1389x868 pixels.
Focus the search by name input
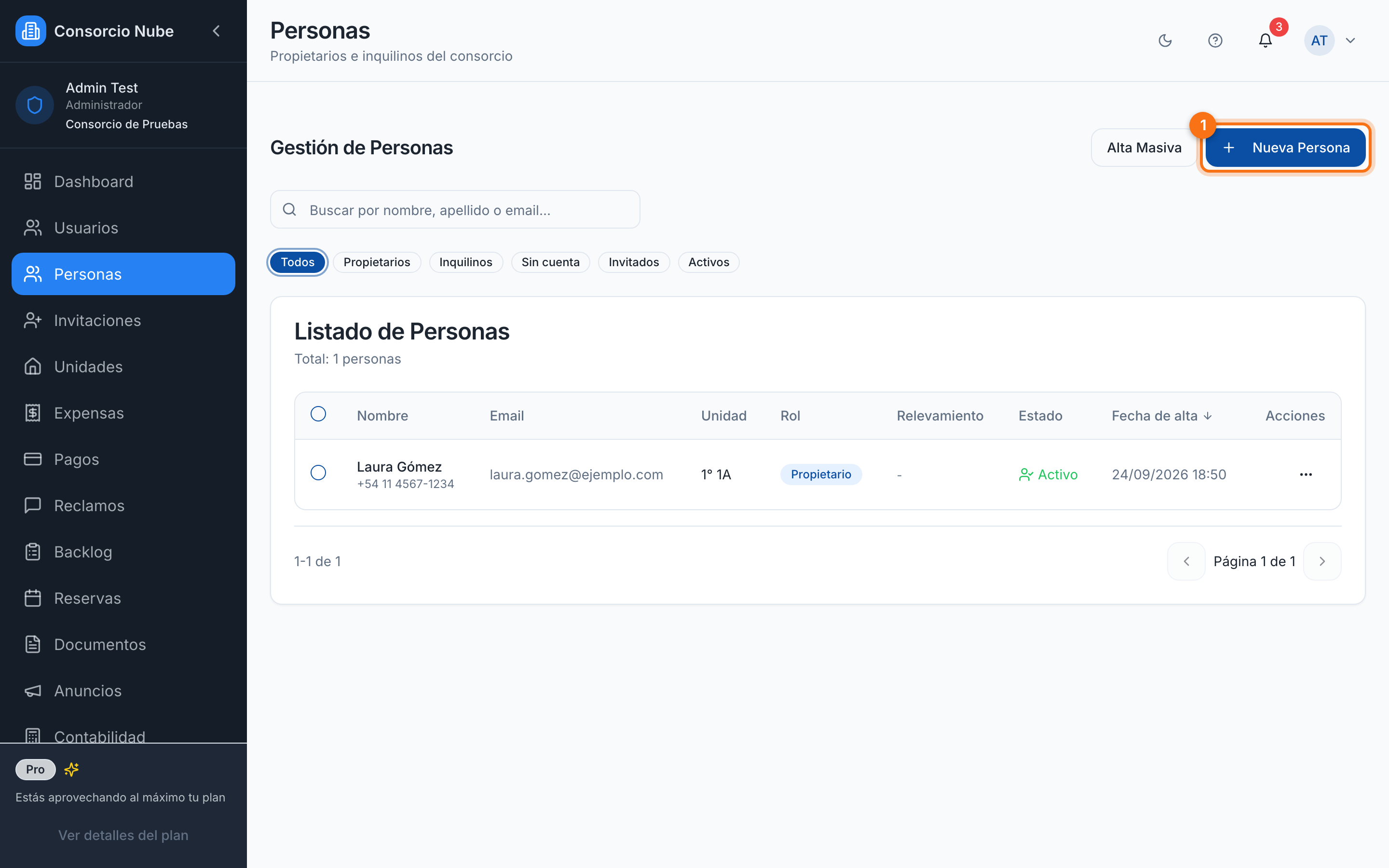point(455,210)
